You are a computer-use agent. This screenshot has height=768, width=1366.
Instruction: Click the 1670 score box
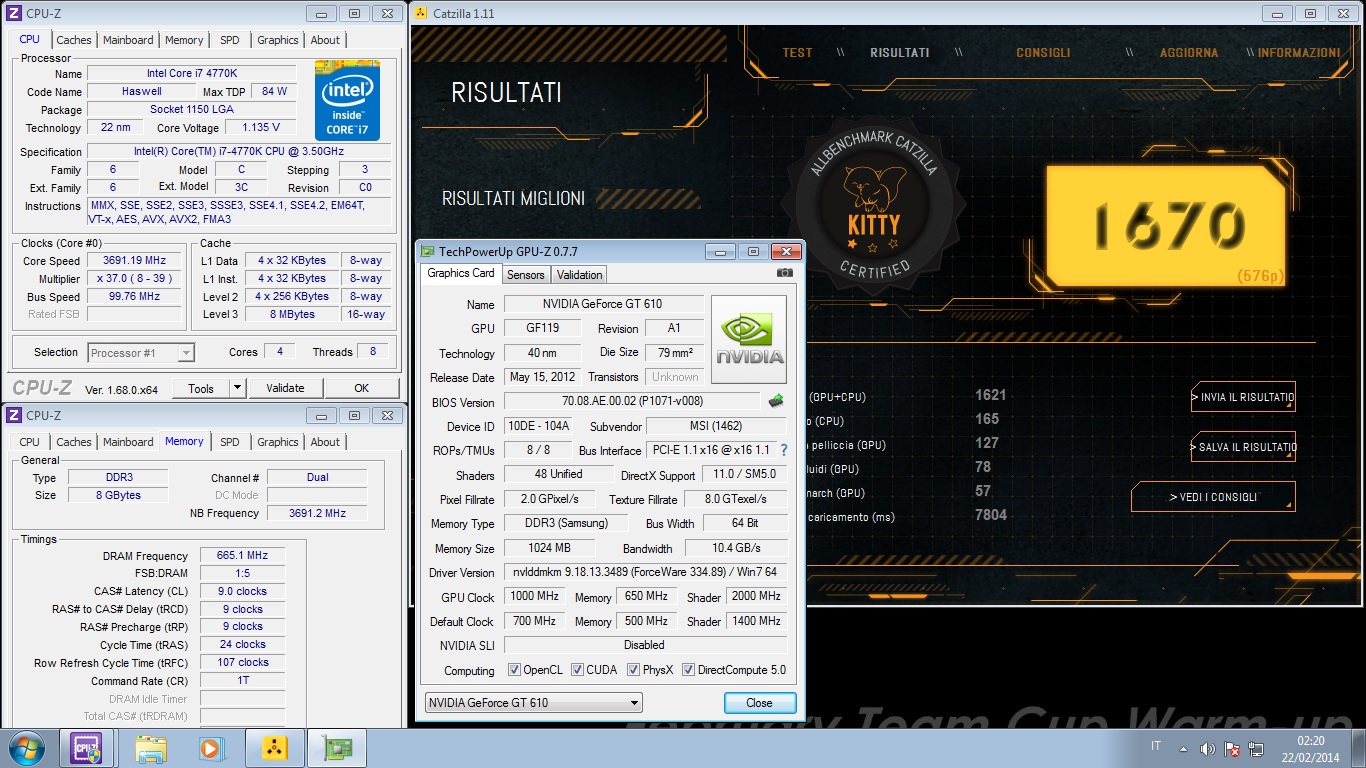[1165, 225]
